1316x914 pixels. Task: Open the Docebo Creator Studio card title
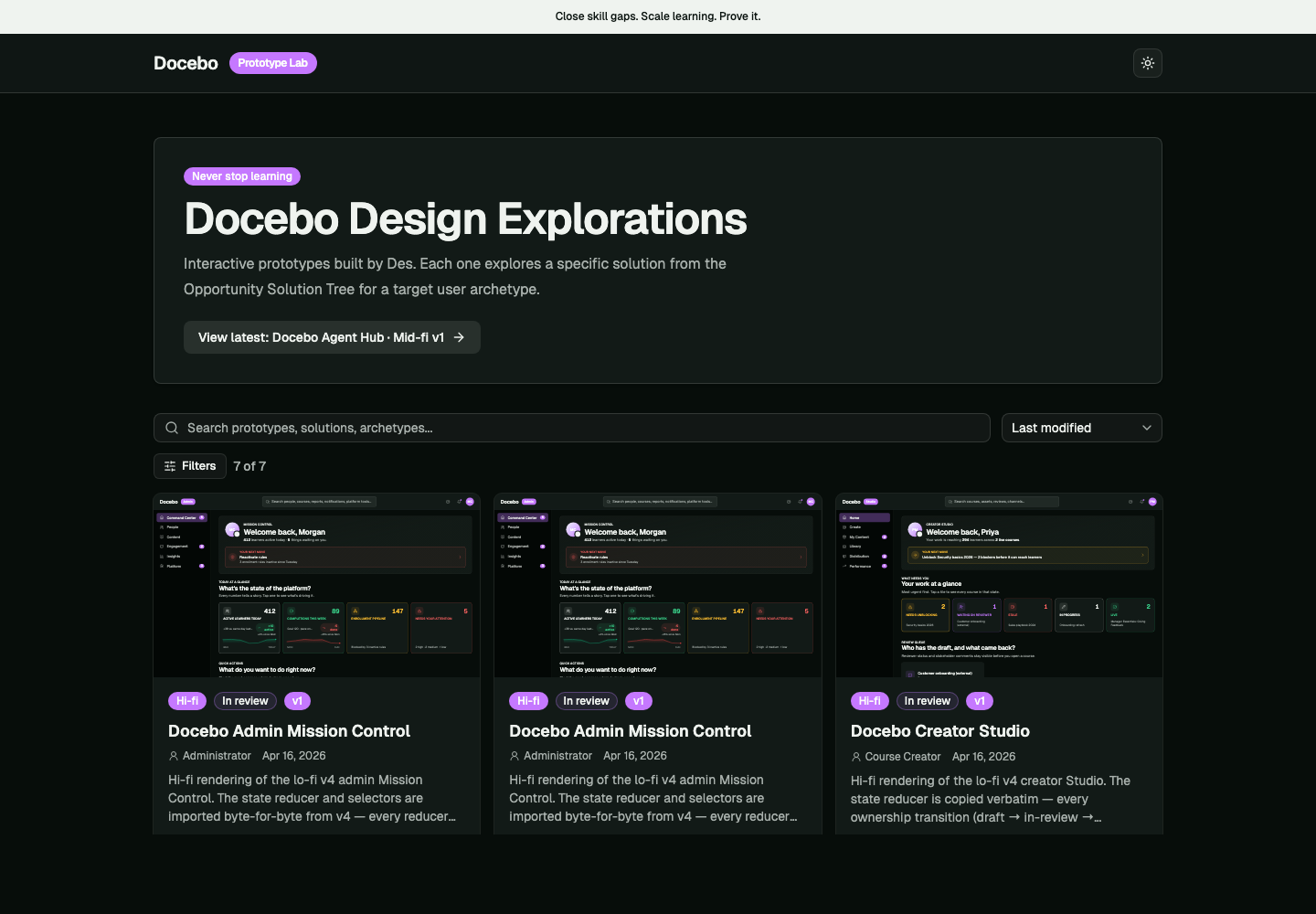(x=940, y=731)
